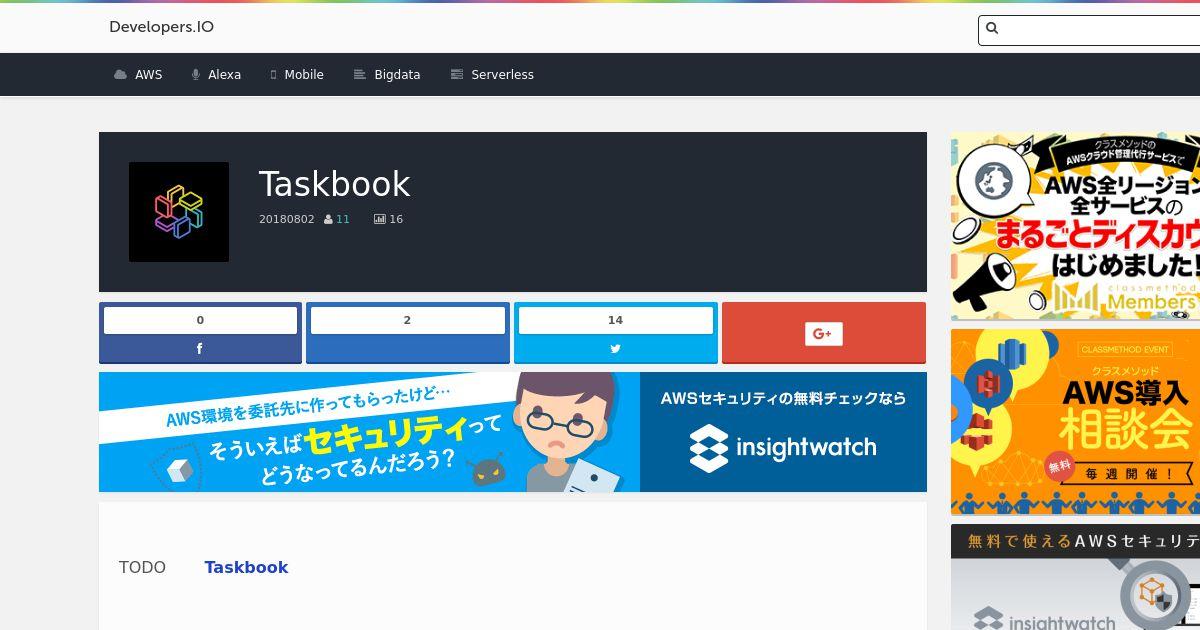This screenshot has width=1200, height=630.
Task: Share on Twitter with bird icon
Action: pyautogui.click(x=615, y=349)
